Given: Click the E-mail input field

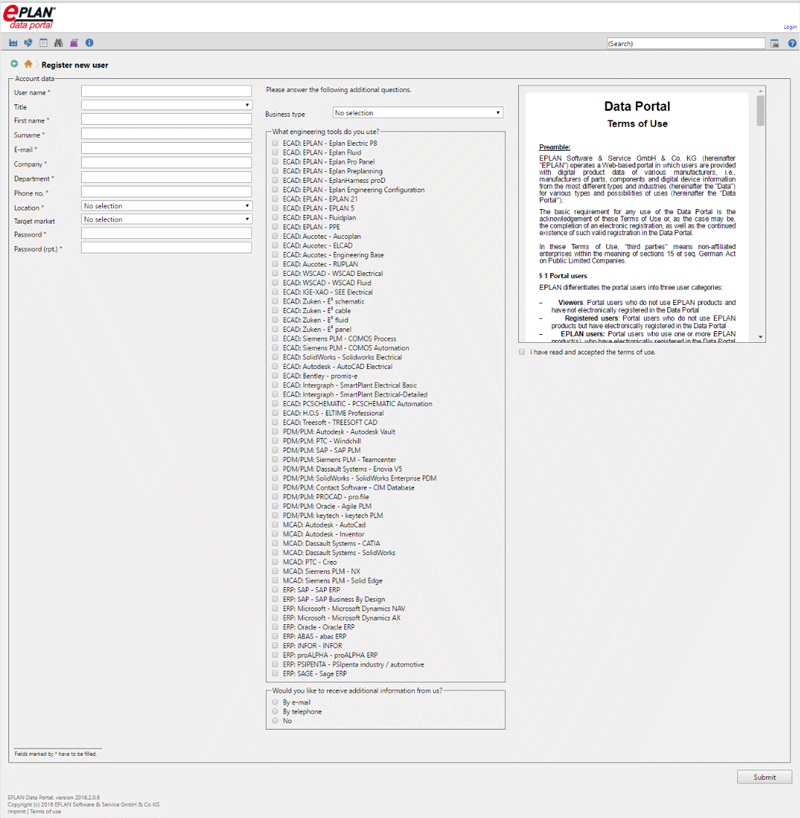Looking at the screenshot, I should coord(166,149).
